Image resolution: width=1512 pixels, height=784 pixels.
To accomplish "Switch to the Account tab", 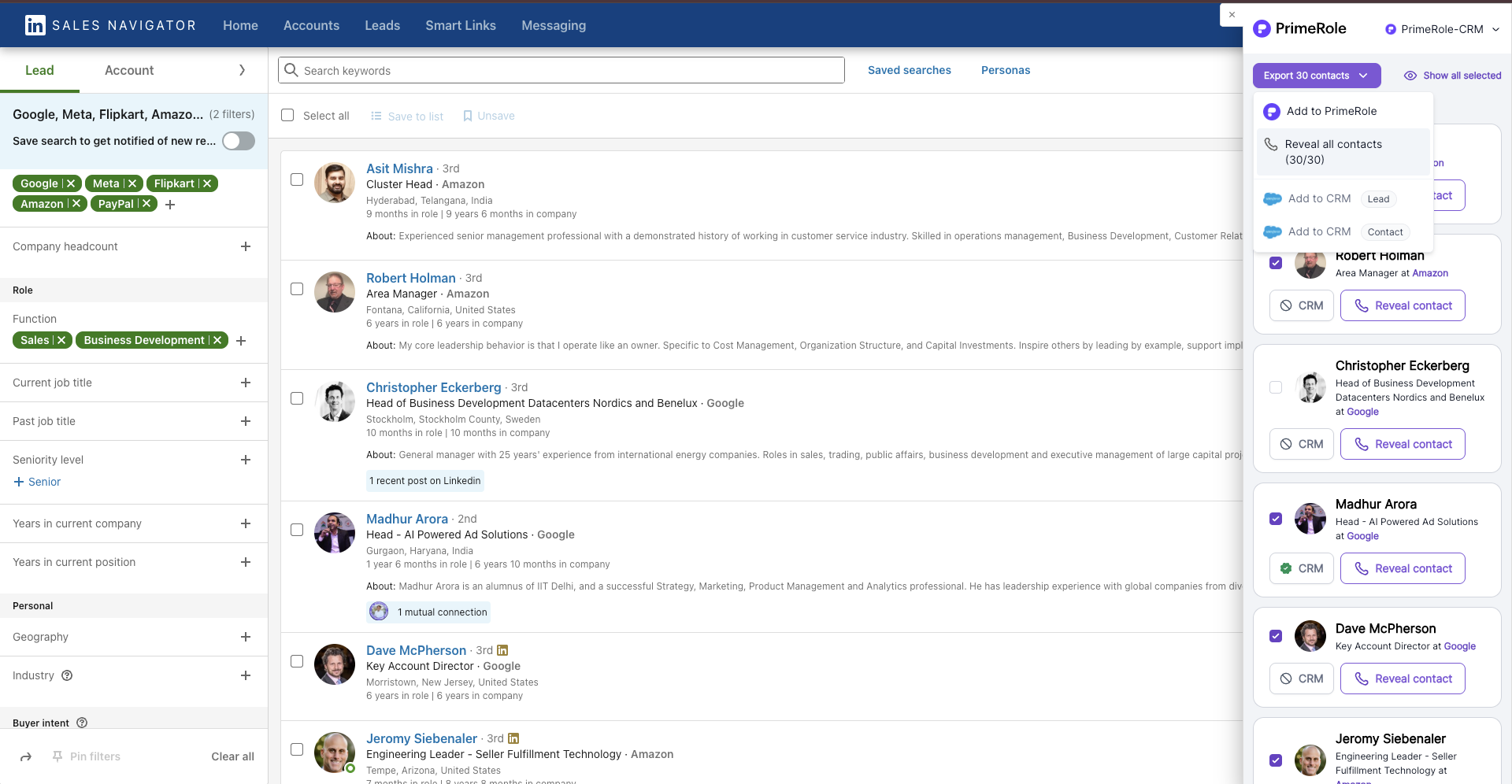I will point(129,70).
